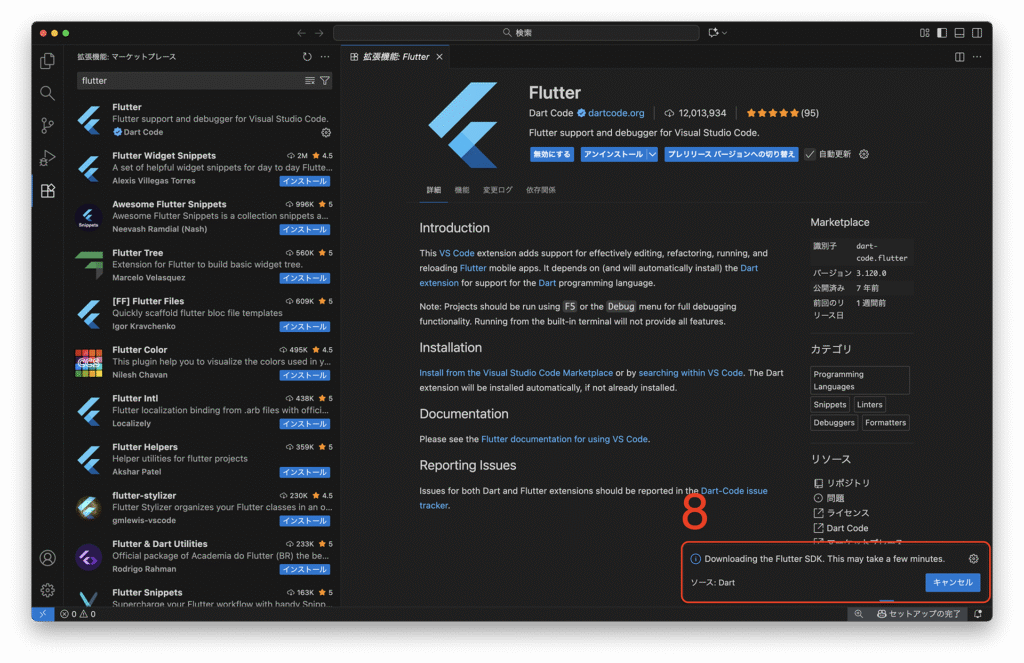Toggle the primary side bar visibility
This screenshot has width=1024, height=663.
click(x=941, y=33)
